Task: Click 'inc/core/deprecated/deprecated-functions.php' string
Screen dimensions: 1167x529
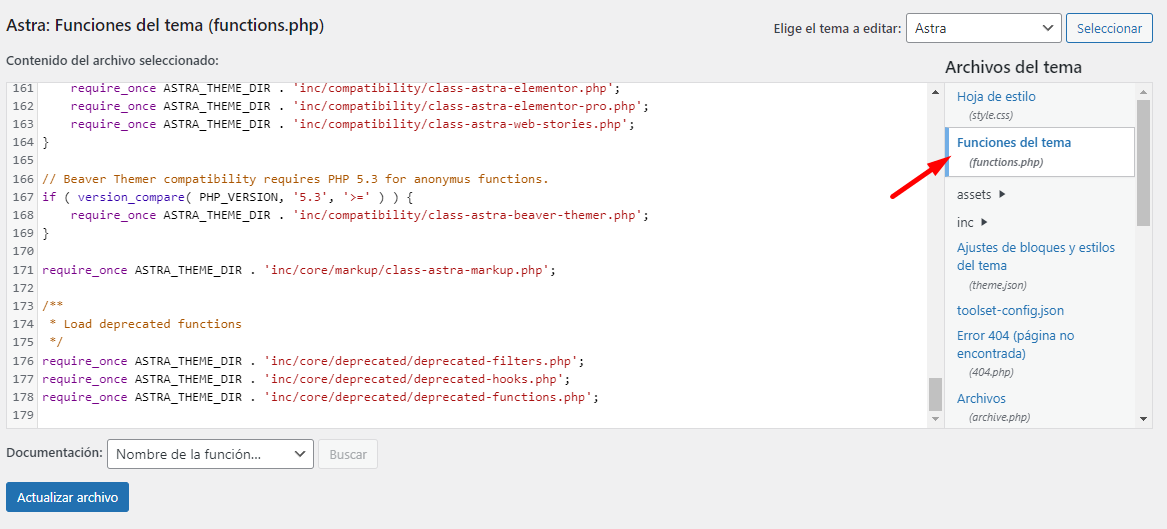Action: click(430, 397)
